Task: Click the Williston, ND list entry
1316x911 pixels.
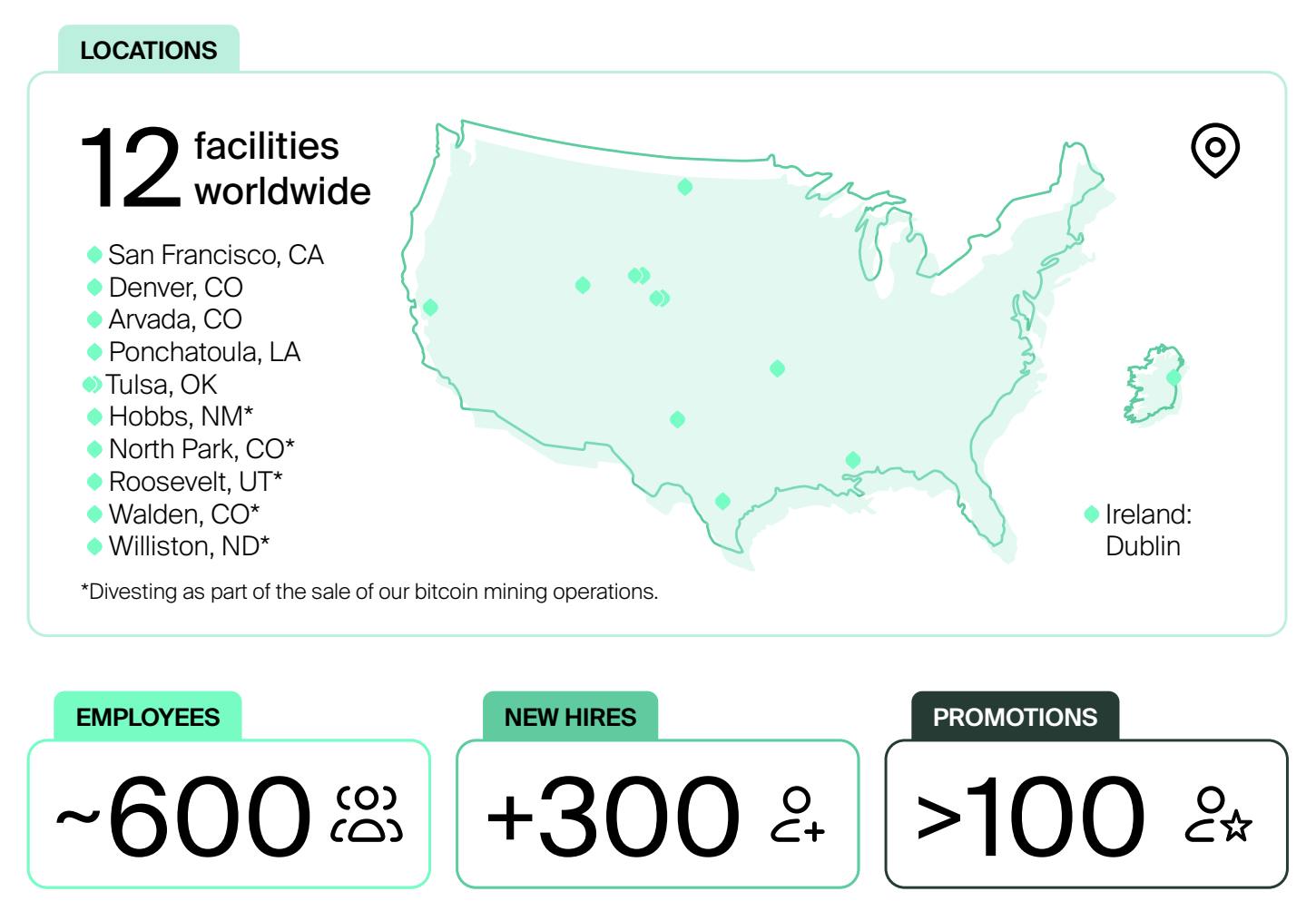Action: [x=189, y=546]
